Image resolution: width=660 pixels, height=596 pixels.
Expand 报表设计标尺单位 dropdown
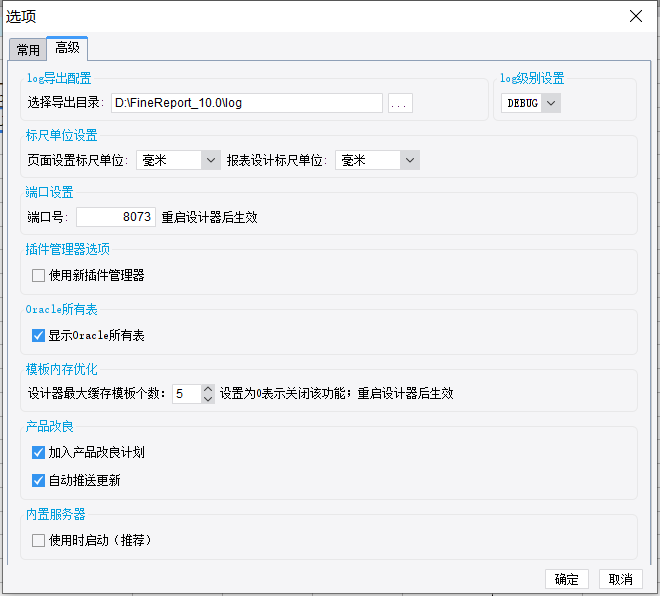coord(378,160)
